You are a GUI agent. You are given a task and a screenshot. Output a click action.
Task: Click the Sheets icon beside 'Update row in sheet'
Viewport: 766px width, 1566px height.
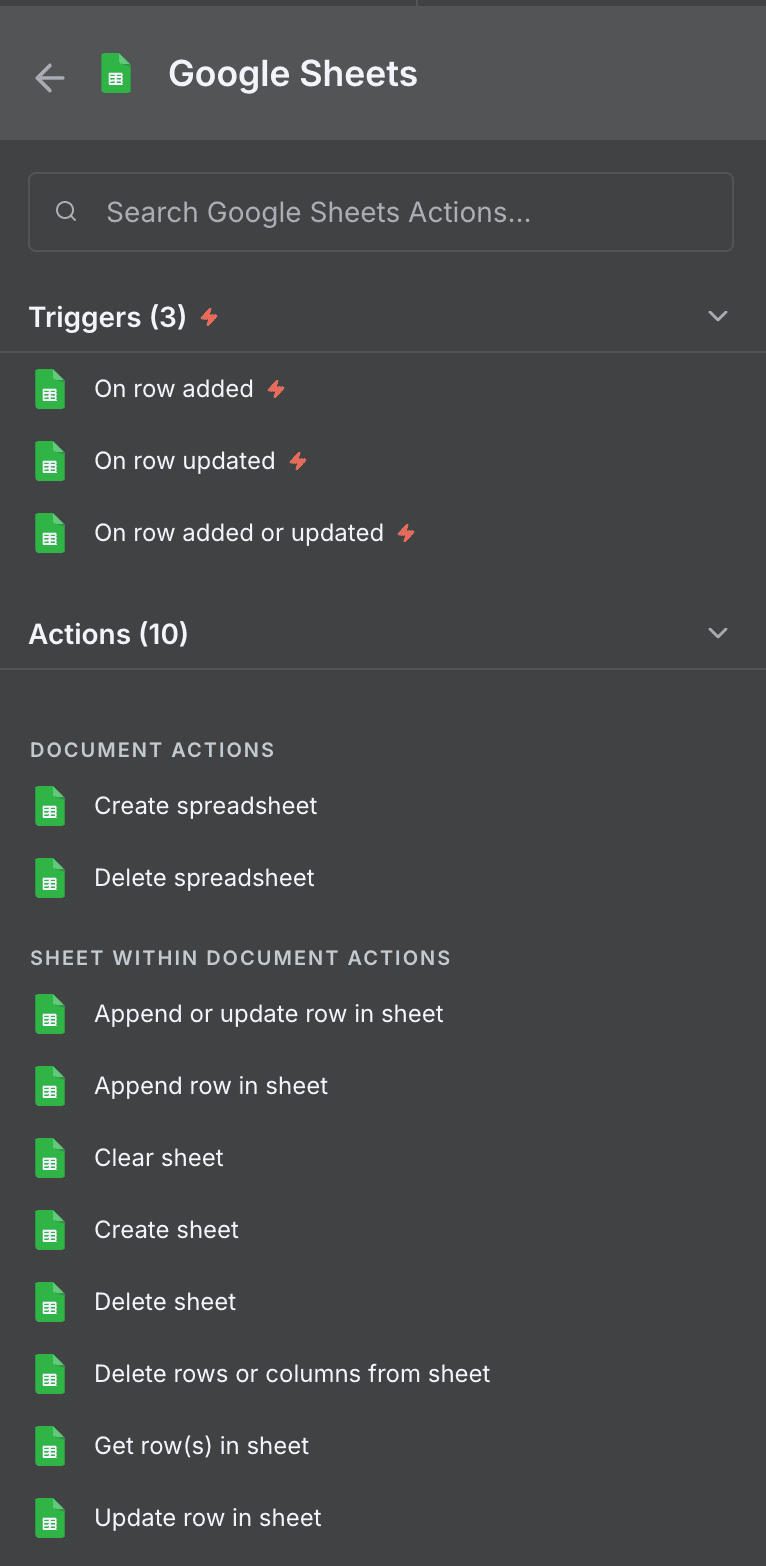[x=50, y=1518]
